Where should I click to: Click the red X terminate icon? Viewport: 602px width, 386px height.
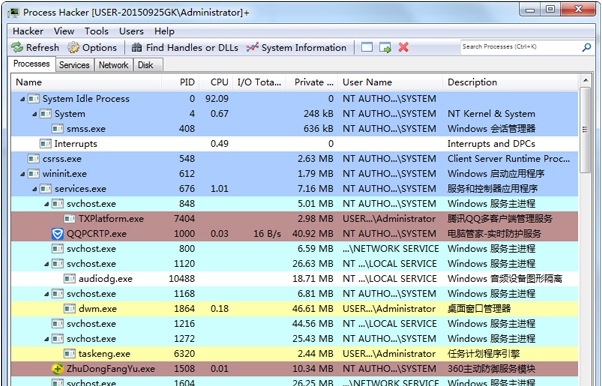point(403,48)
